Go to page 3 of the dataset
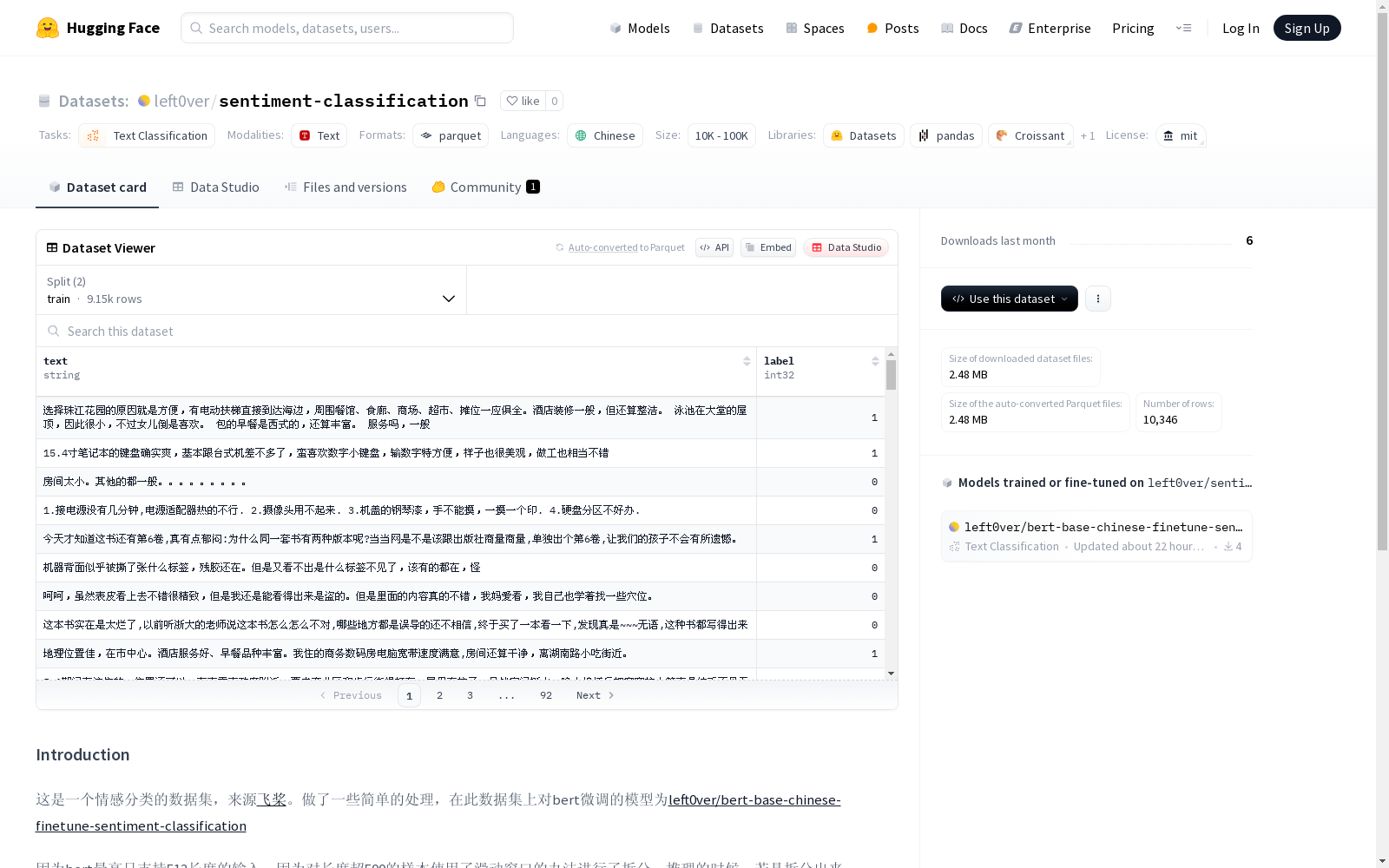The height and width of the screenshot is (868, 1389). click(471, 695)
